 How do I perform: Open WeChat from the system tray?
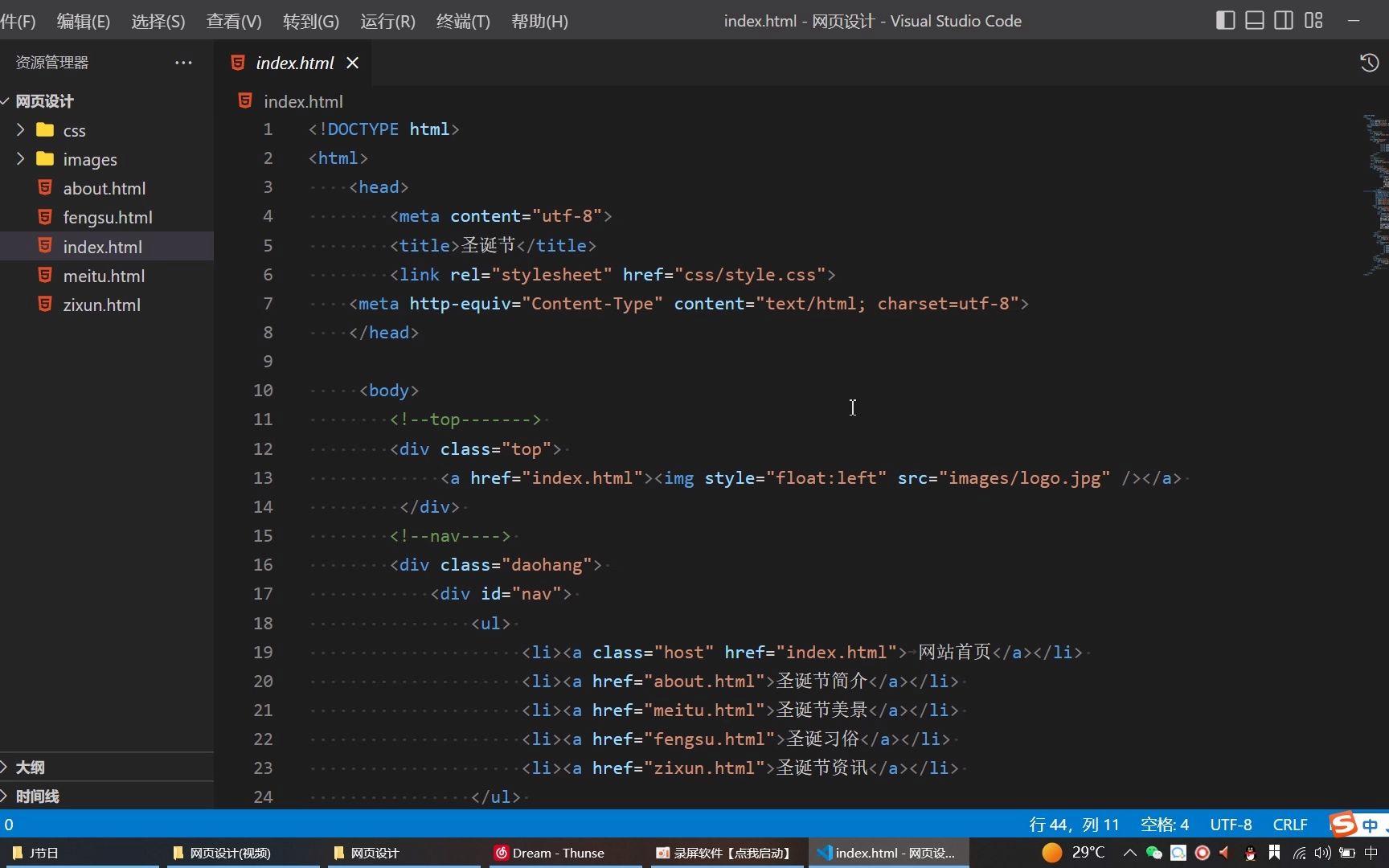pyautogui.click(x=1154, y=853)
